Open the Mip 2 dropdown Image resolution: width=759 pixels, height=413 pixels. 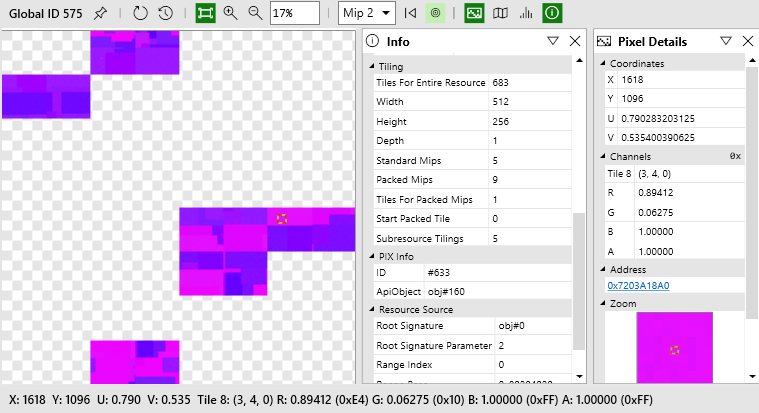pyautogui.click(x=366, y=13)
